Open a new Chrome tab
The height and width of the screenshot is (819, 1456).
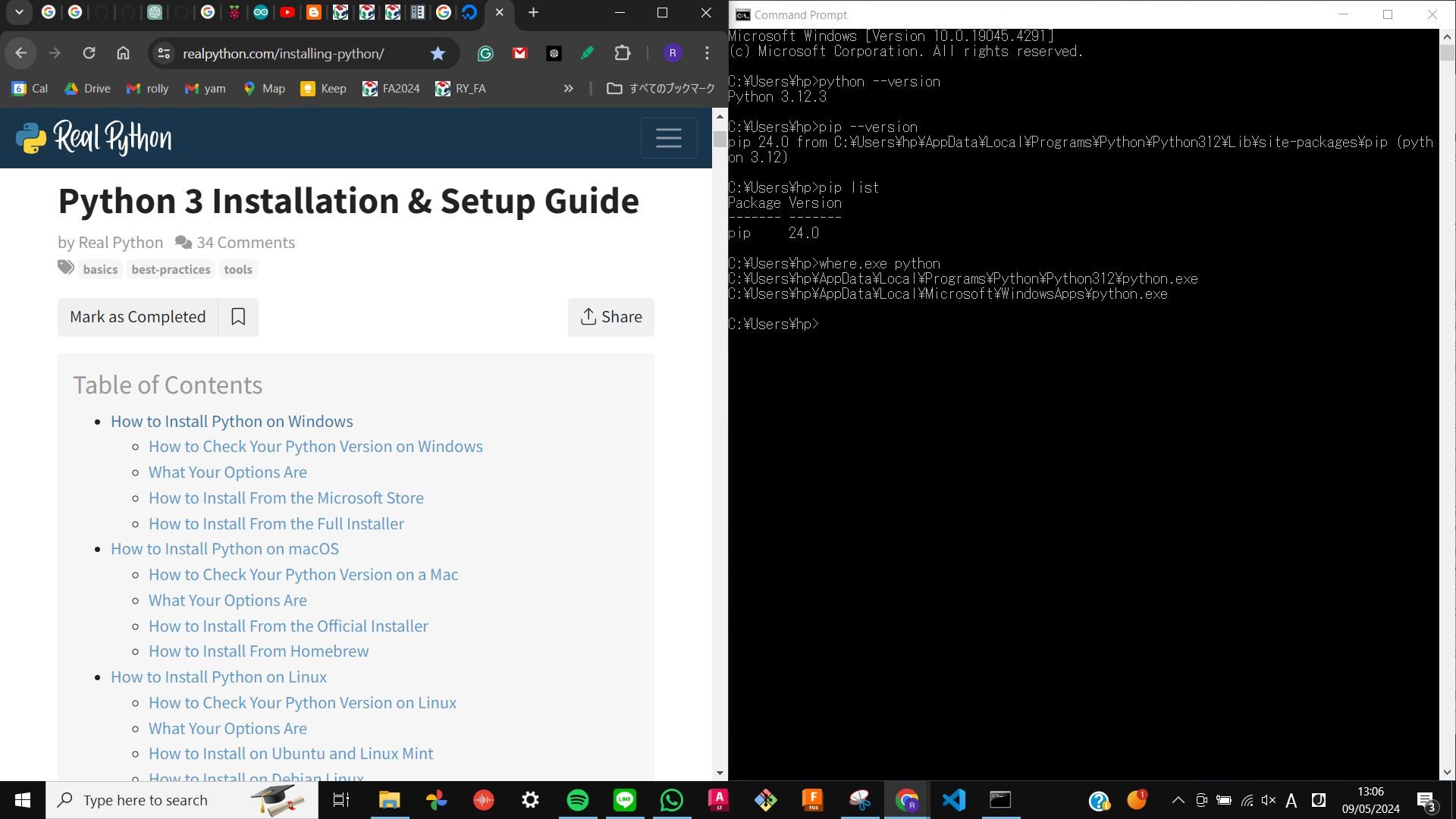(533, 12)
